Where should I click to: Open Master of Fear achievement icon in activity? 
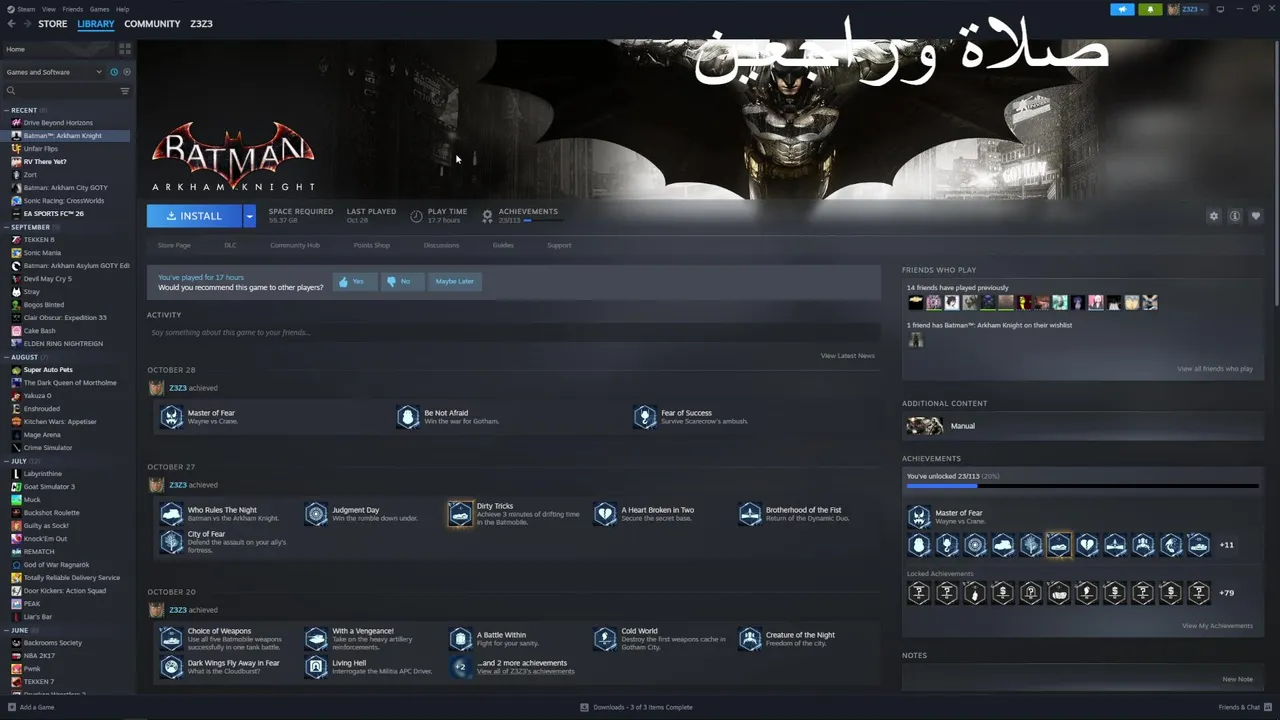172,417
